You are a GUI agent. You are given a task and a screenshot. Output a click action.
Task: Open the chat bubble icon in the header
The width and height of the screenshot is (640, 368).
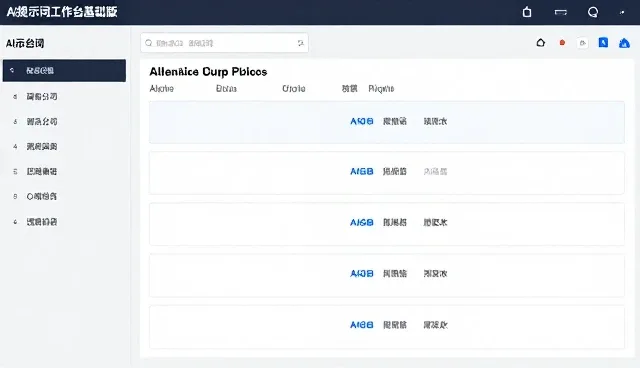593,12
